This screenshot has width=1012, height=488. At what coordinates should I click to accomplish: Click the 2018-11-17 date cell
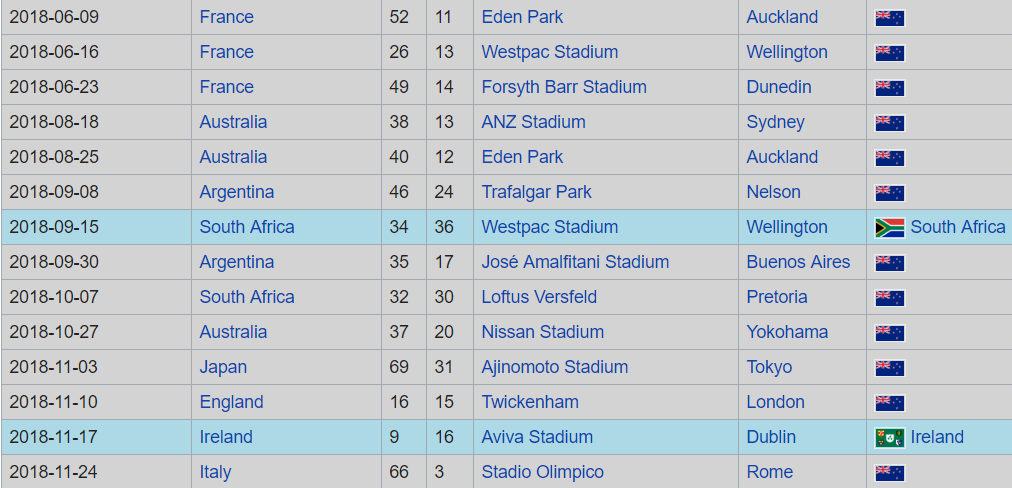point(54,437)
